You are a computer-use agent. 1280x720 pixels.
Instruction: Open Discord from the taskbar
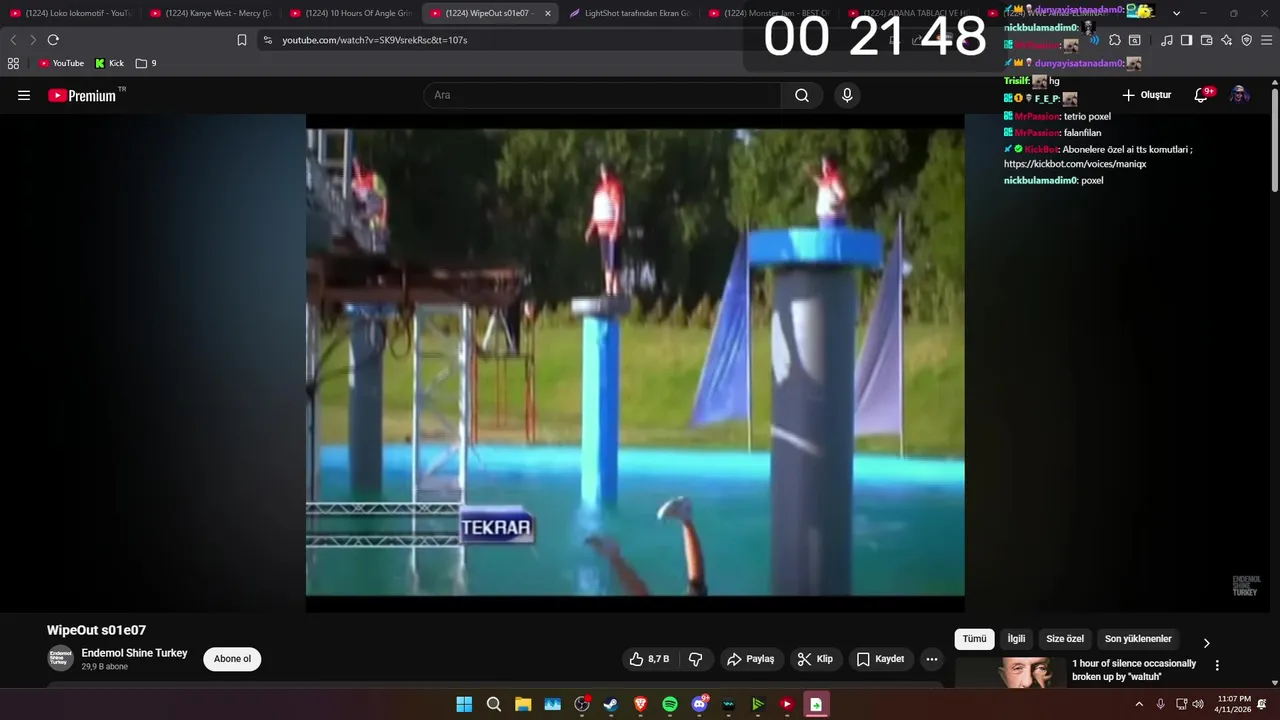point(699,704)
